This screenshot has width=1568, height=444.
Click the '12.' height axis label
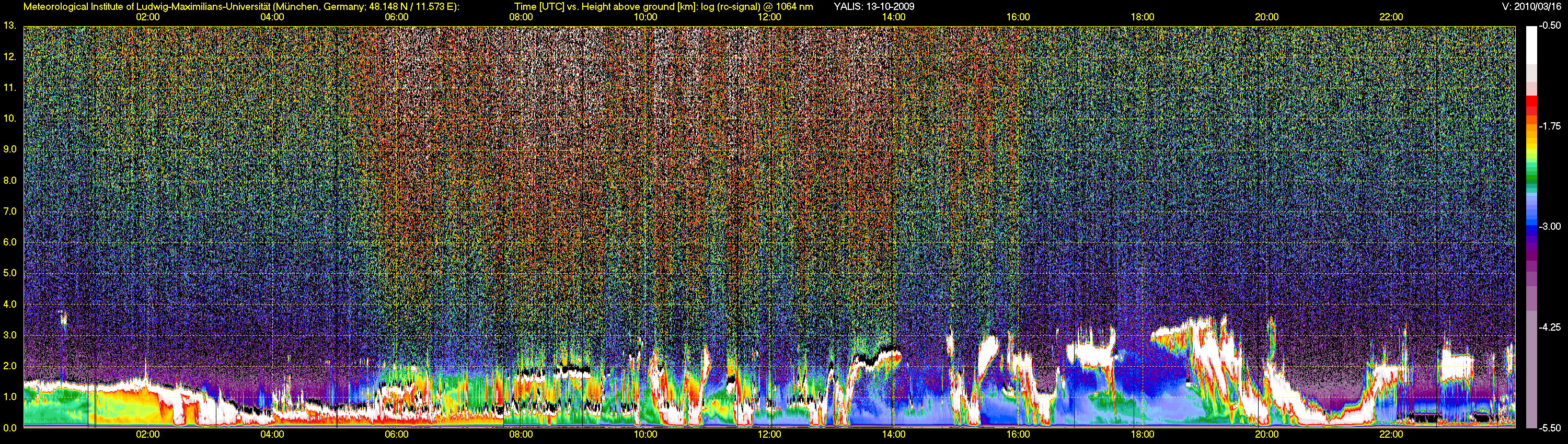10,56
